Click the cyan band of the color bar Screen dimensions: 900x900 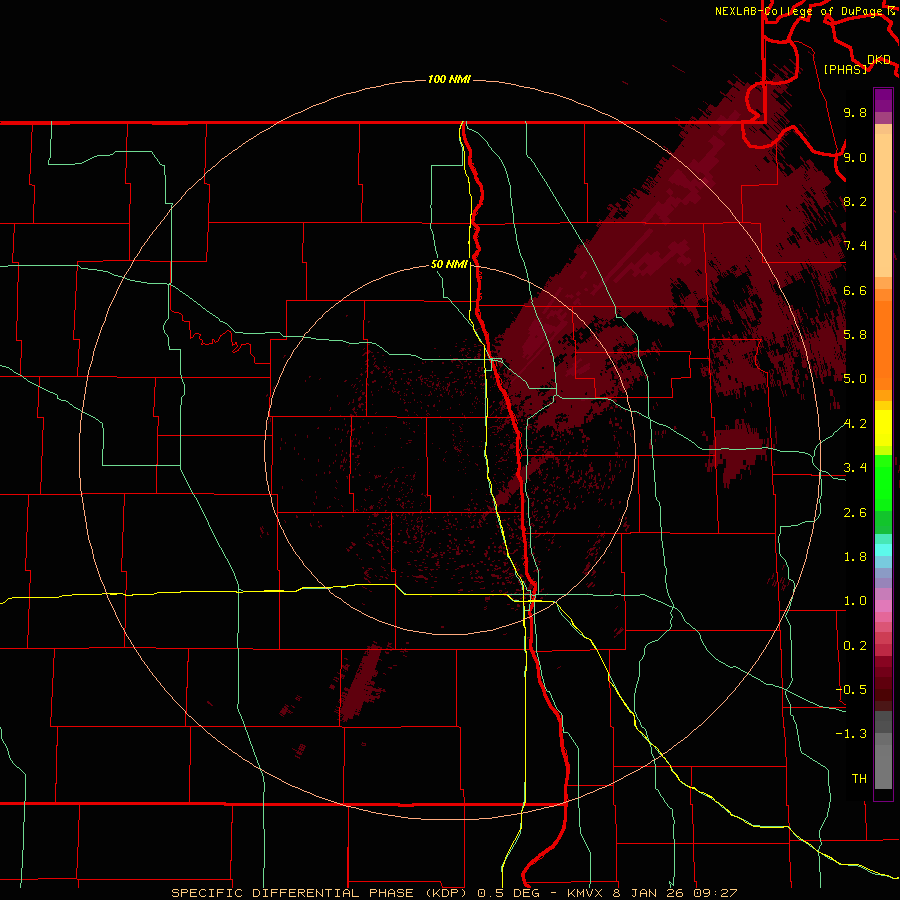tap(883, 549)
